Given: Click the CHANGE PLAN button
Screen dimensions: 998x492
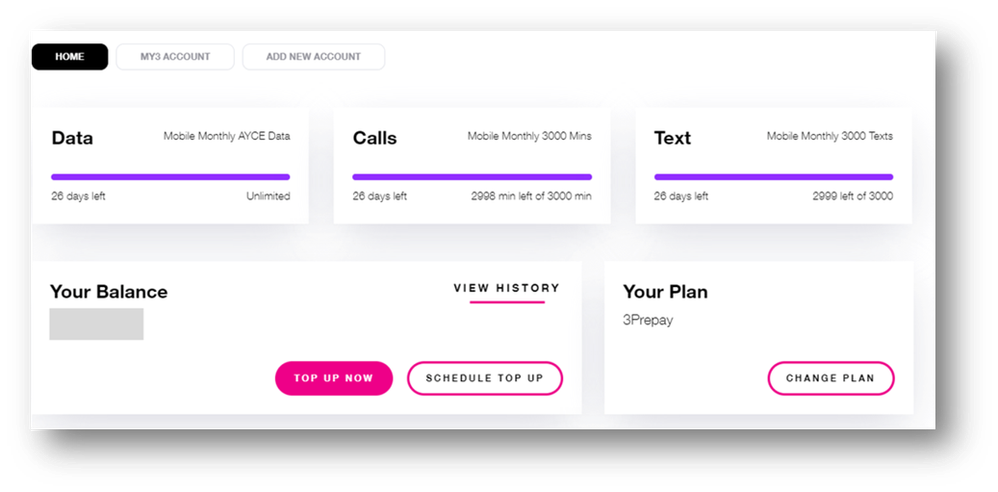Looking at the screenshot, I should click(830, 378).
